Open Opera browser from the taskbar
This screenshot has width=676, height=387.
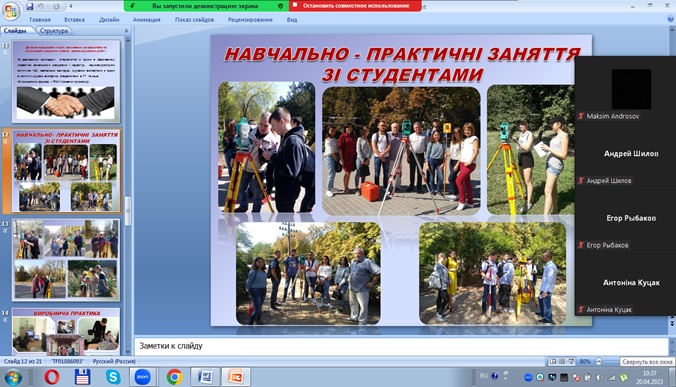pos(52,377)
